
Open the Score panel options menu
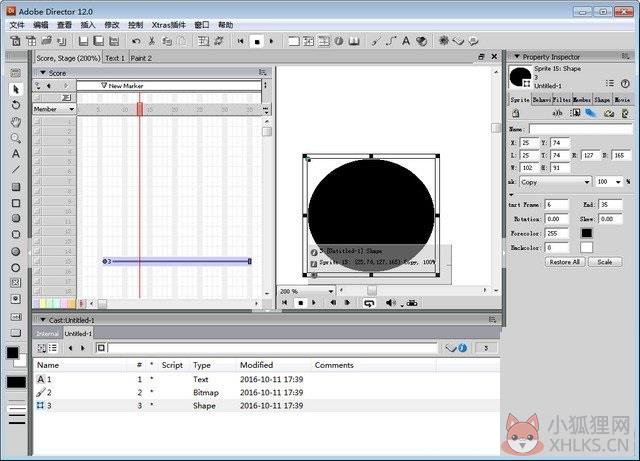[263, 73]
